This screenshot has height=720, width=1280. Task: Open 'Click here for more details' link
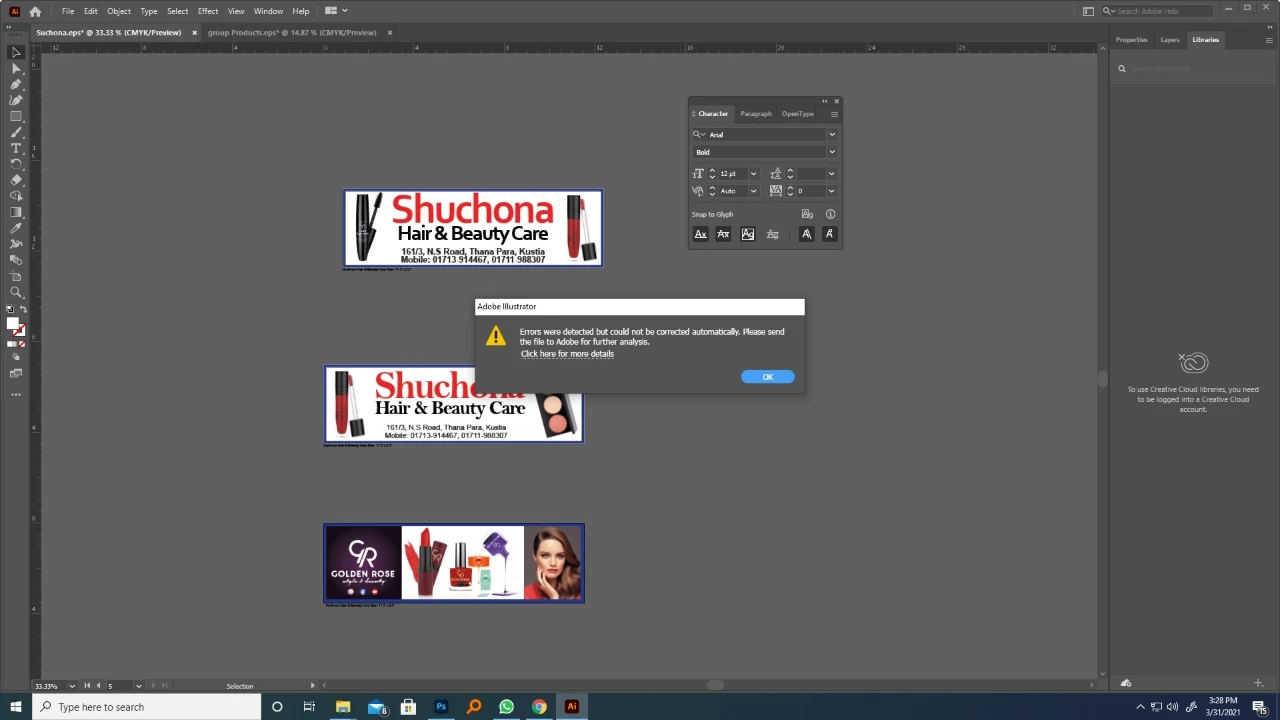(567, 354)
